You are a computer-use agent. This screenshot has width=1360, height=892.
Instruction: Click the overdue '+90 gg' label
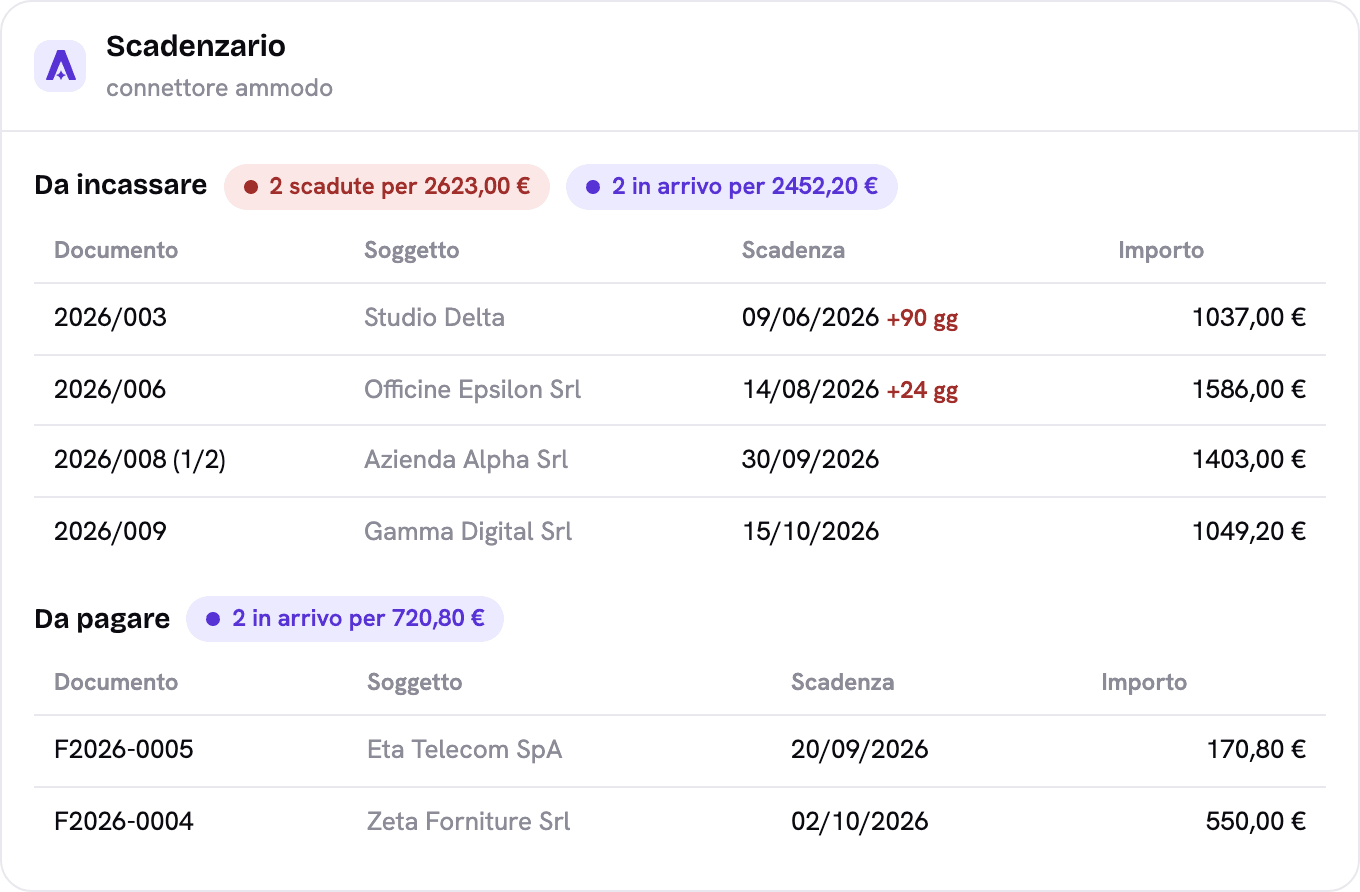coord(922,319)
